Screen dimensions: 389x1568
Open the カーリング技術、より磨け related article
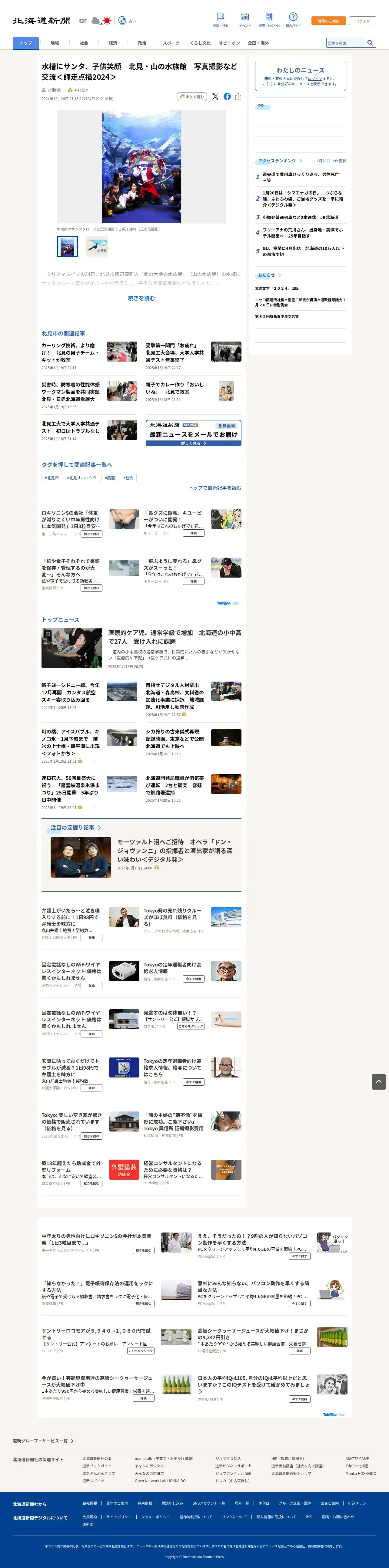pos(71,352)
